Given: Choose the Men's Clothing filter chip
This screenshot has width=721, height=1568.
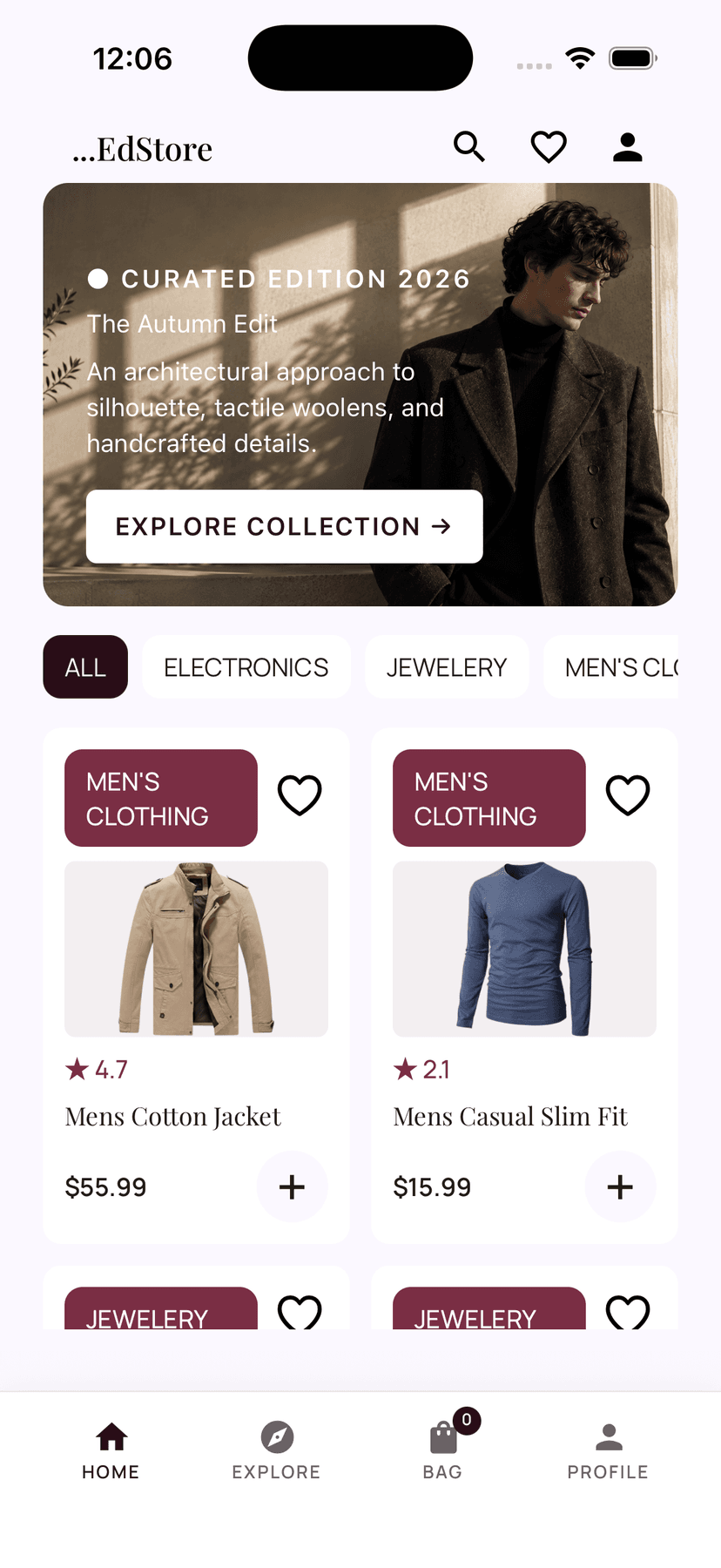Looking at the screenshot, I should click(x=611, y=667).
